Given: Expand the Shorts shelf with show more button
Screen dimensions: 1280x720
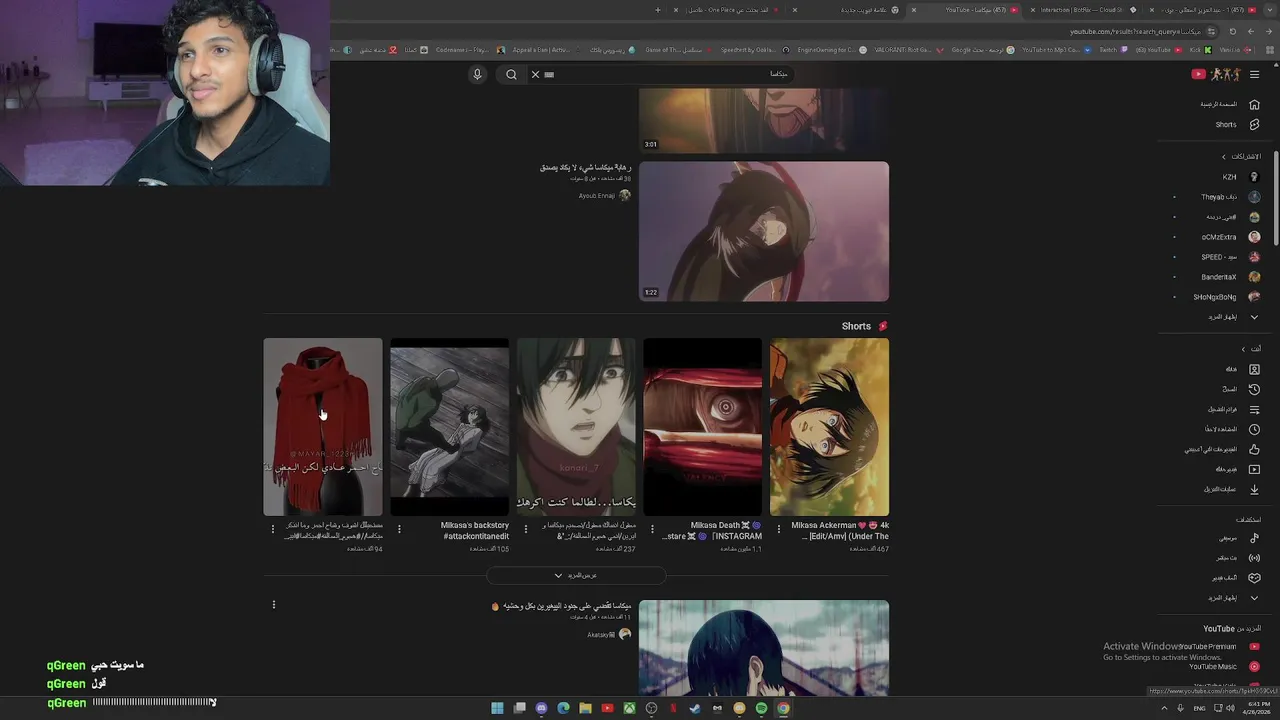Looking at the screenshot, I should click(576, 575).
